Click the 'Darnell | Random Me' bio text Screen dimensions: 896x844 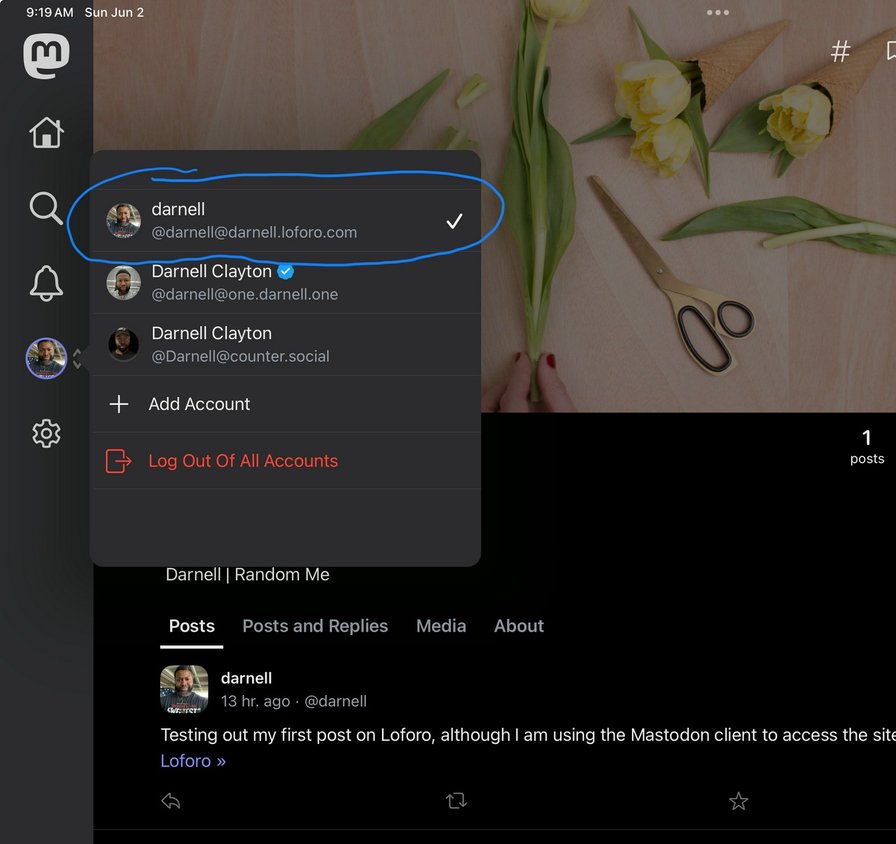(247, 574)
